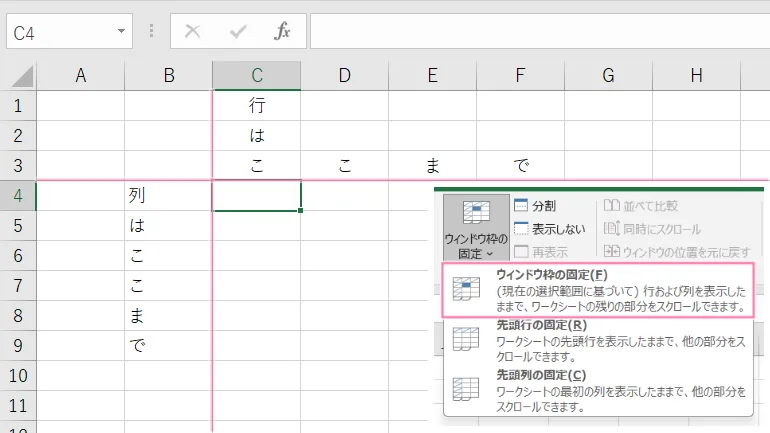Click 表示しない hide window button
The height and width of the screenshot is (433, 770).
[x=550, y=229]
